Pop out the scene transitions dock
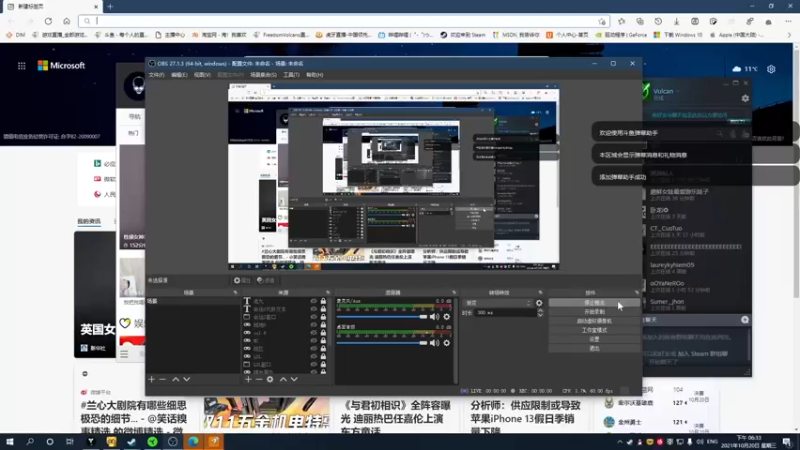This screenshot has width=800, height=450. 540,292
